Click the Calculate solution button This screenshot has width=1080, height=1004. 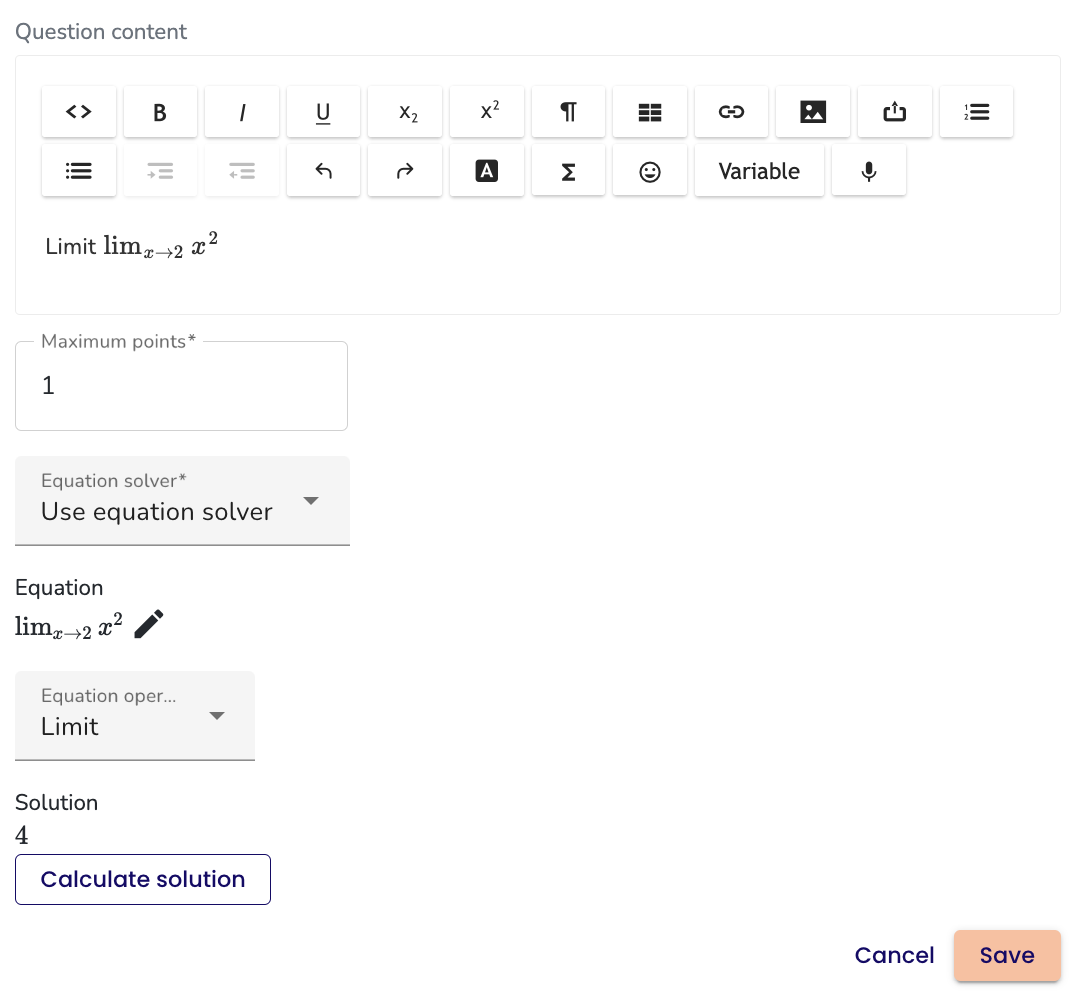[143, 879]
